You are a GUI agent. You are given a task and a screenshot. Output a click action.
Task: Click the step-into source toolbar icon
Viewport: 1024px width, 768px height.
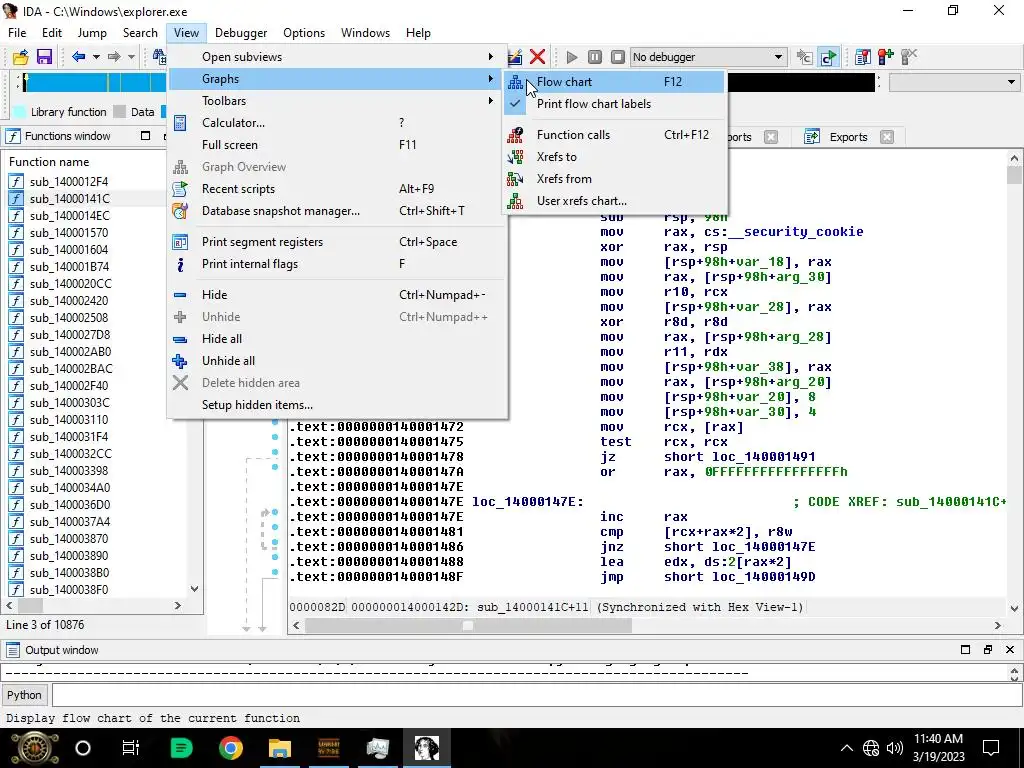pyautogui.click(x=804, y=57)
